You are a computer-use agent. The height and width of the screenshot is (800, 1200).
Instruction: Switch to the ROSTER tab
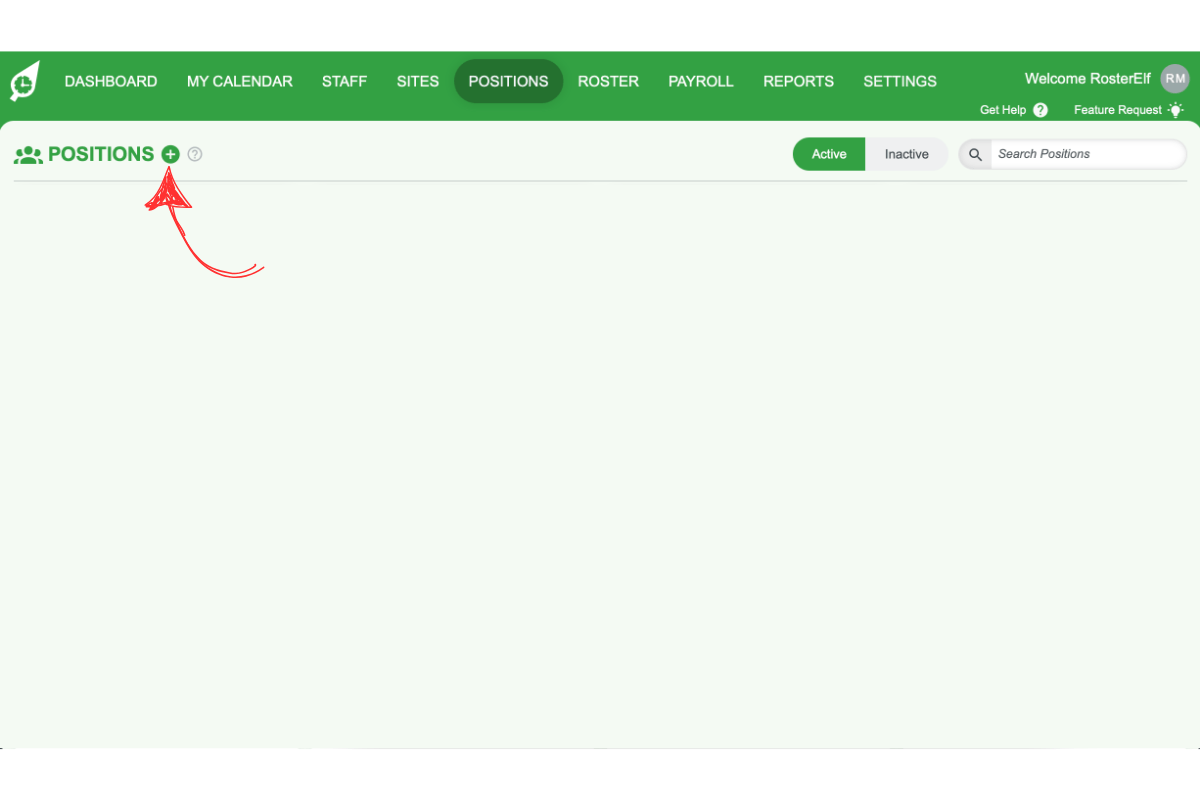(608, 81)
